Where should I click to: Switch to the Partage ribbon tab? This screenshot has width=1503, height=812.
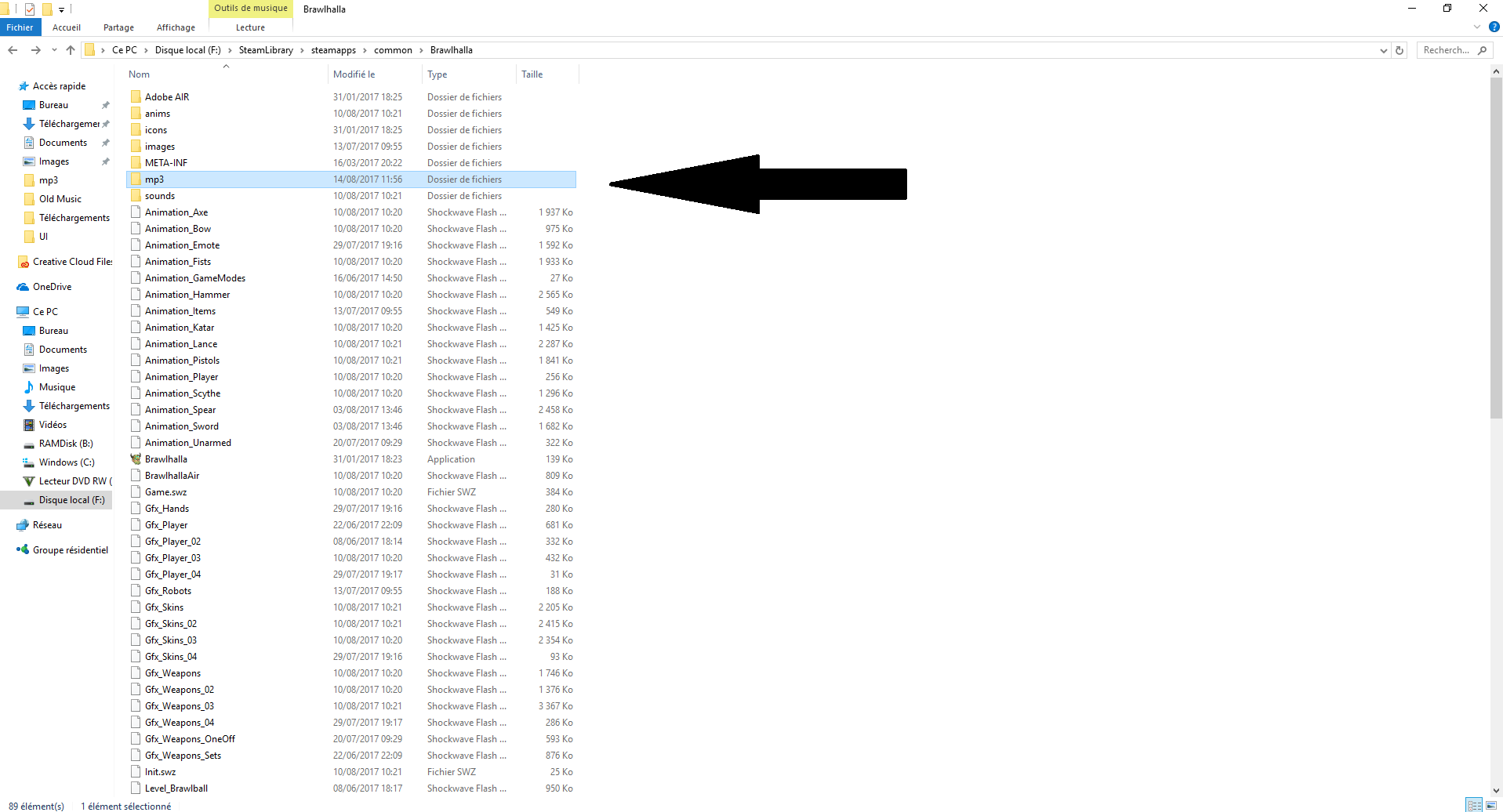click(x=118, y=27)
